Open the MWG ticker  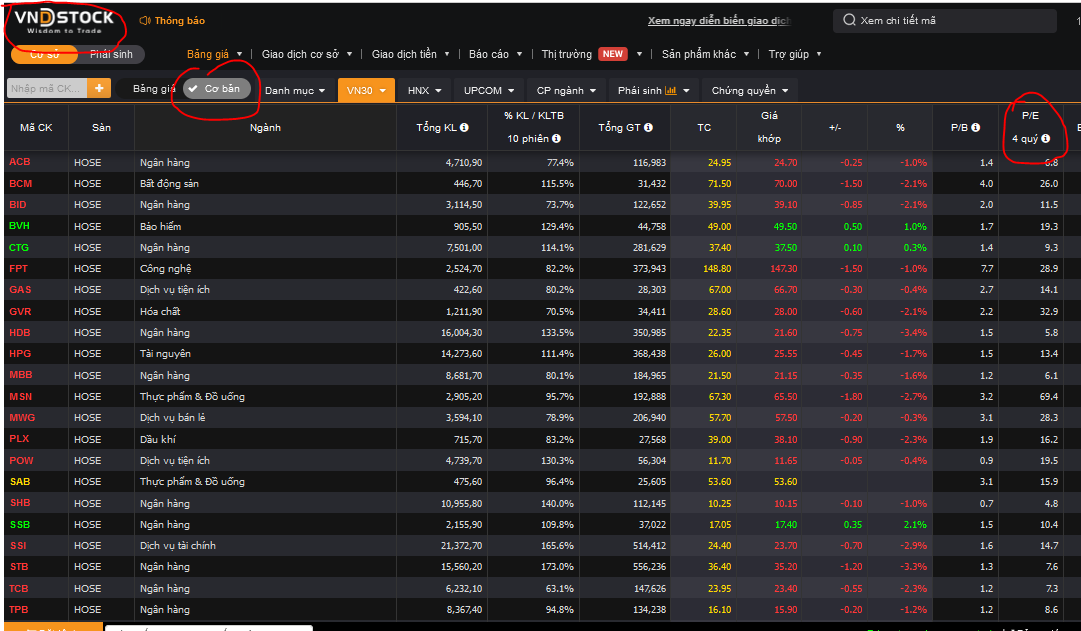pyautogui.click(x=22, y=417)
